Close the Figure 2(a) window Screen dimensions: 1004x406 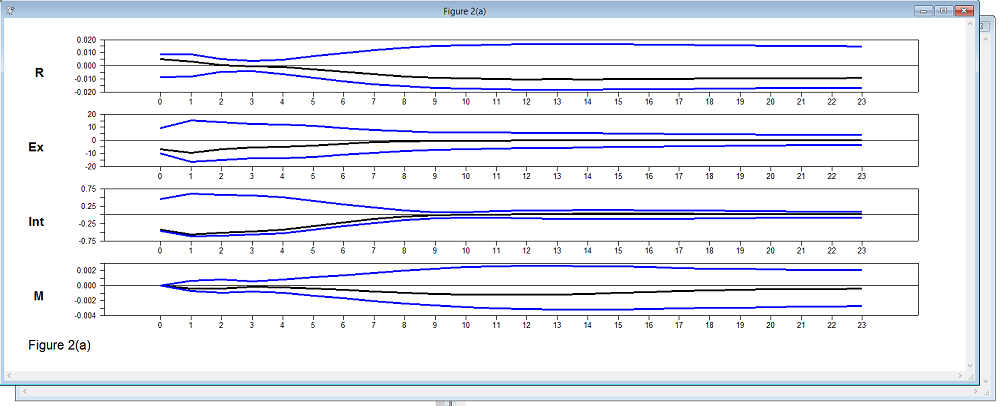coord(965,10)
